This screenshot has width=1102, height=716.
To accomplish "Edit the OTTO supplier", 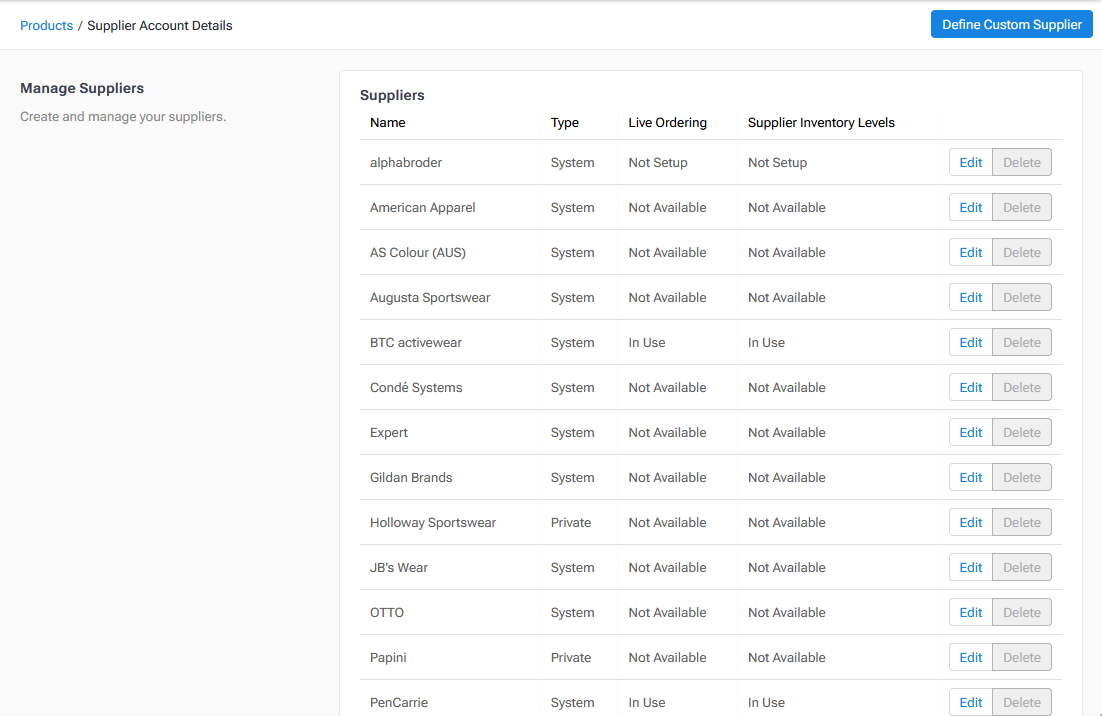I will coord(969,612).
